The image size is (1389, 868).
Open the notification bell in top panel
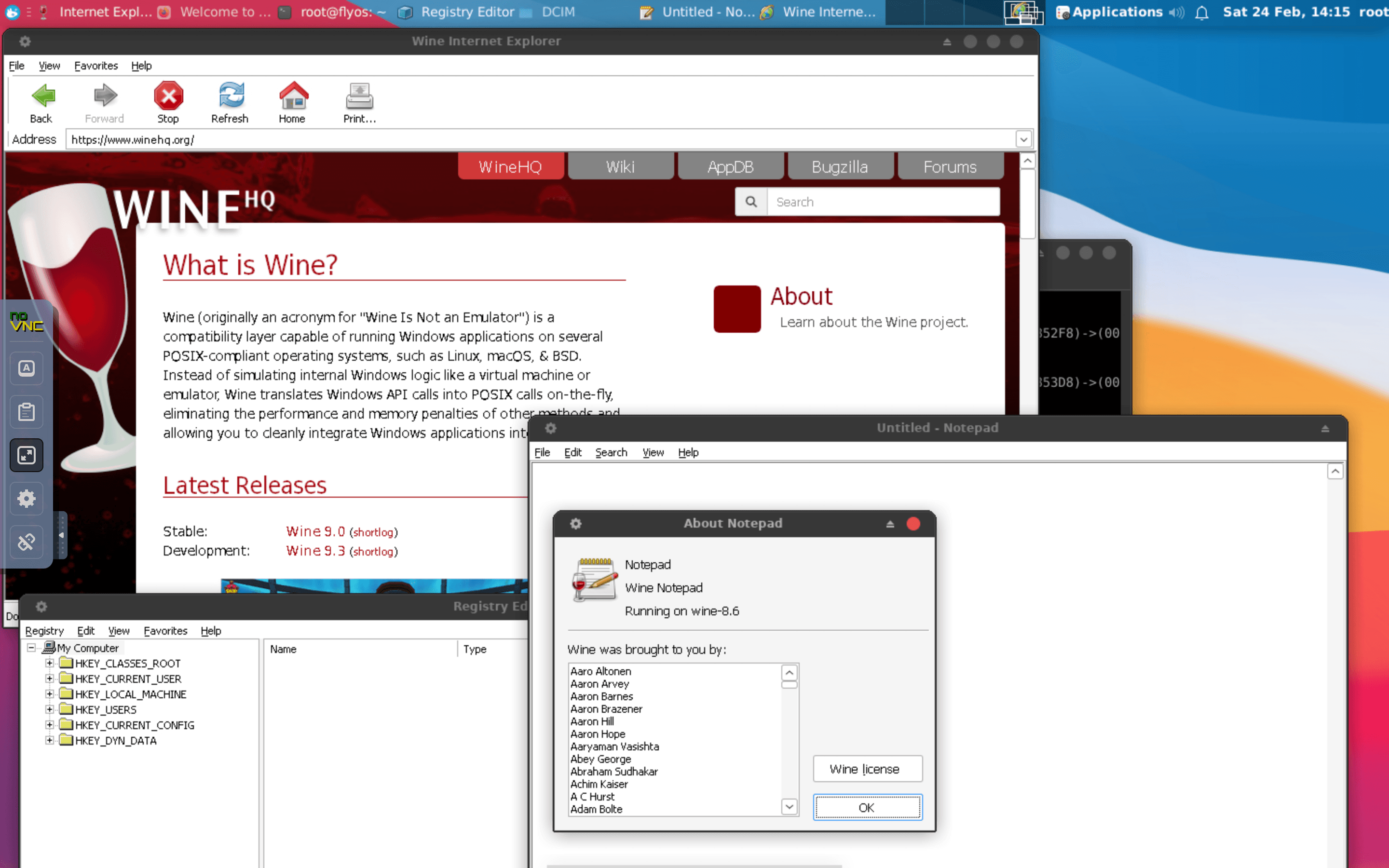[x=1201, y=12]
